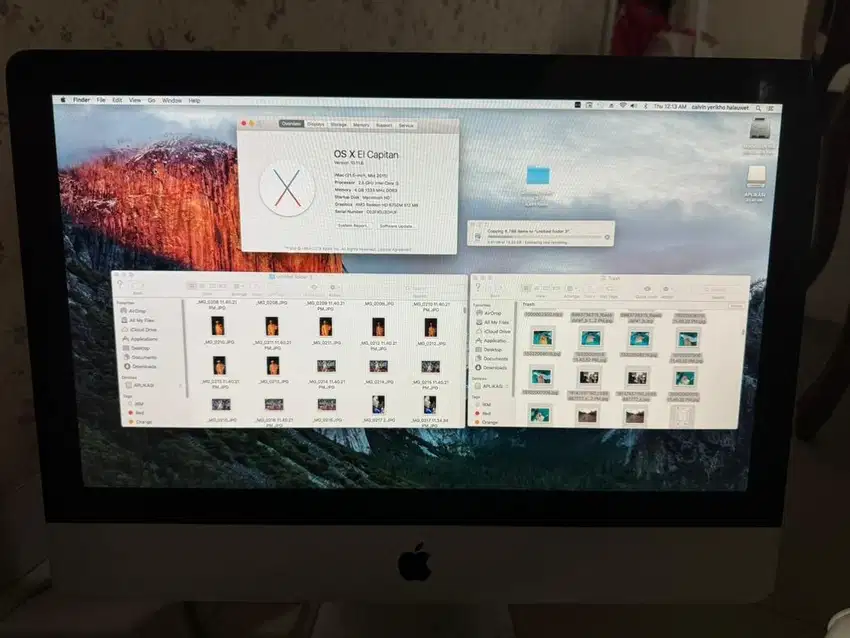Click the OS X El Capitan logo circle
The width and height of the screenshot is (850, 638).
point(287,189)
